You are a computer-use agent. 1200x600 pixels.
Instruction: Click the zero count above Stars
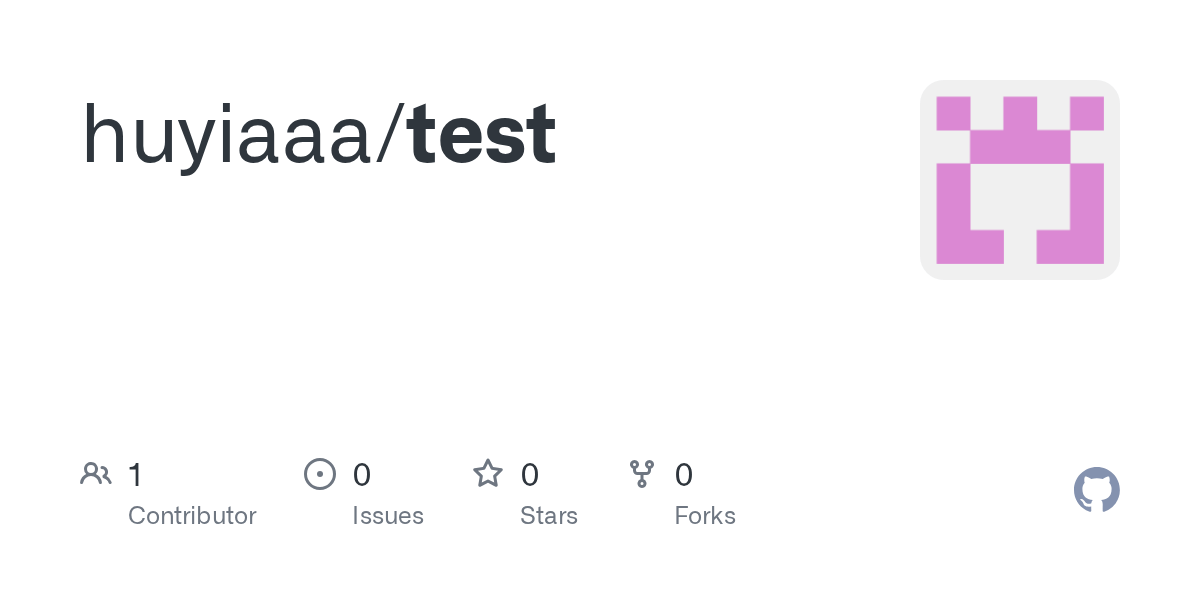pos(530,474)
